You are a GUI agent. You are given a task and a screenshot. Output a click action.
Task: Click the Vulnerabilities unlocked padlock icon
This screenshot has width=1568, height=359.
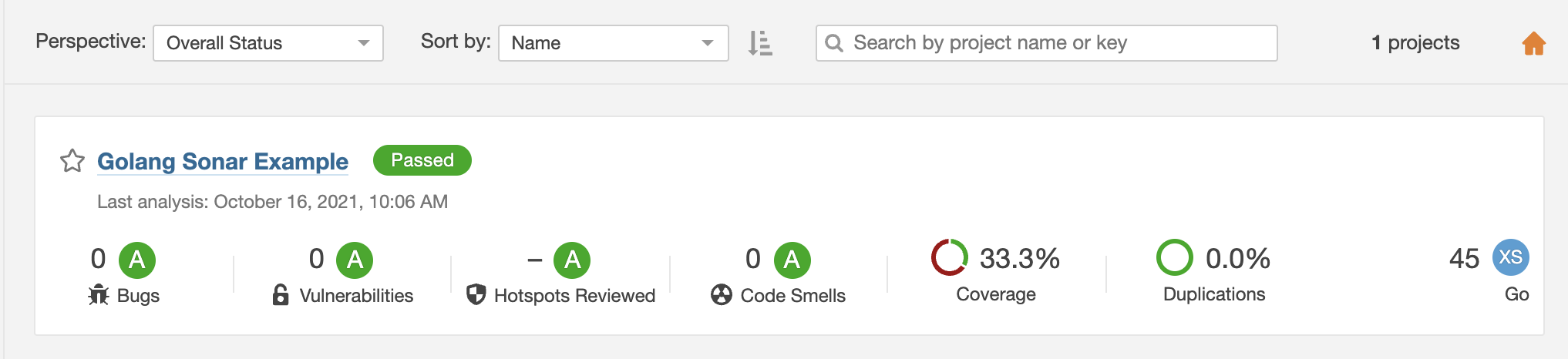click(281, 295)
